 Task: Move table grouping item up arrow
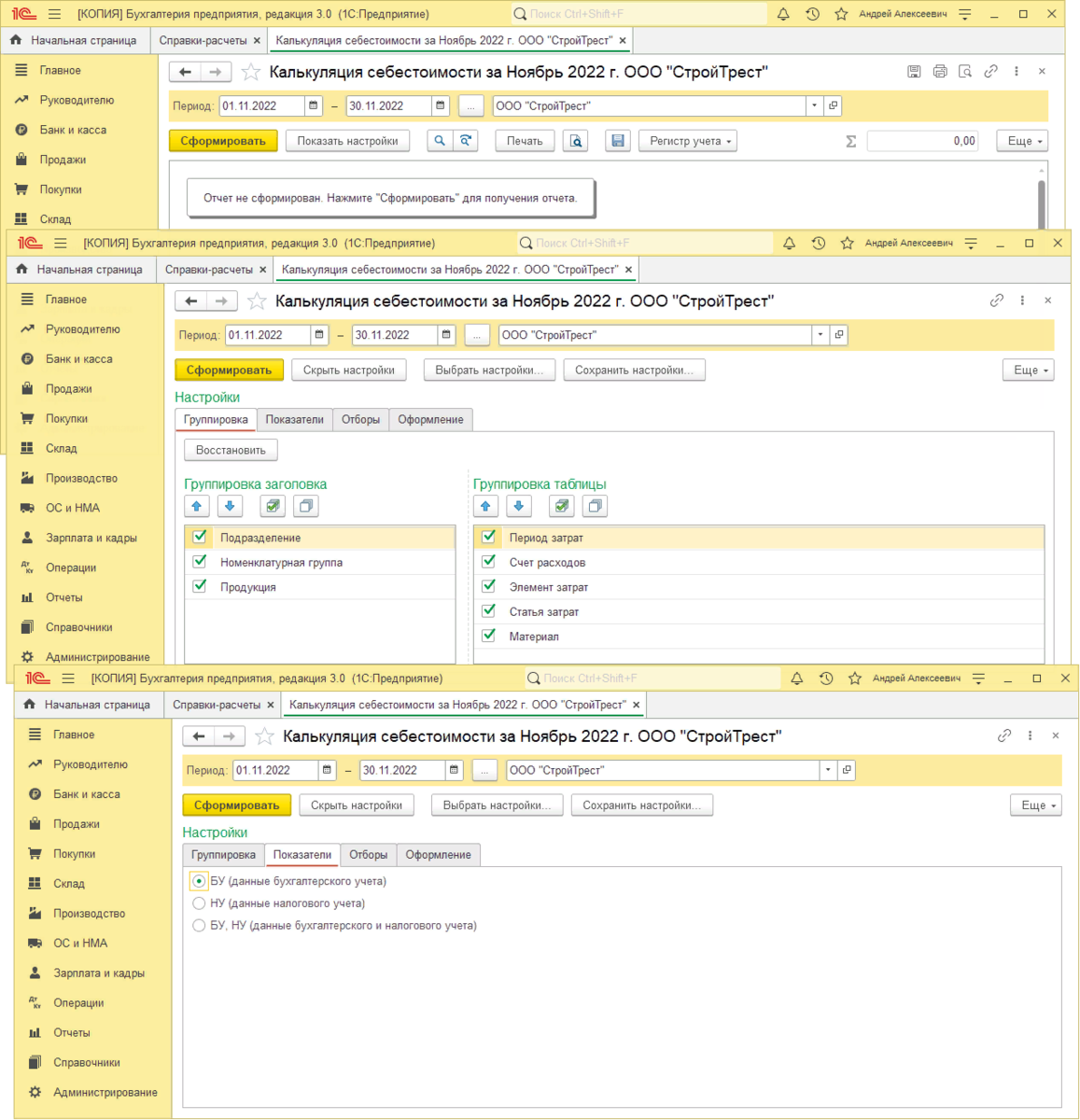coord(485,506)
